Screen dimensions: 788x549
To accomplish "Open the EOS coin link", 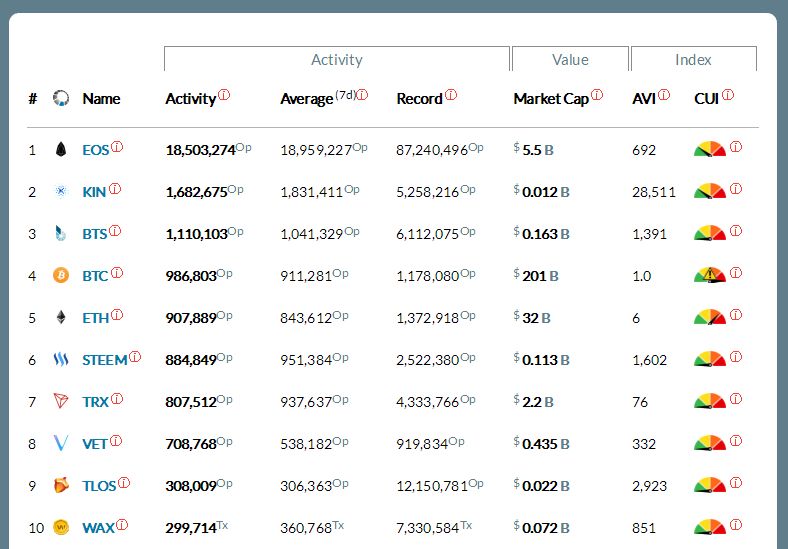I will point(95,150).
